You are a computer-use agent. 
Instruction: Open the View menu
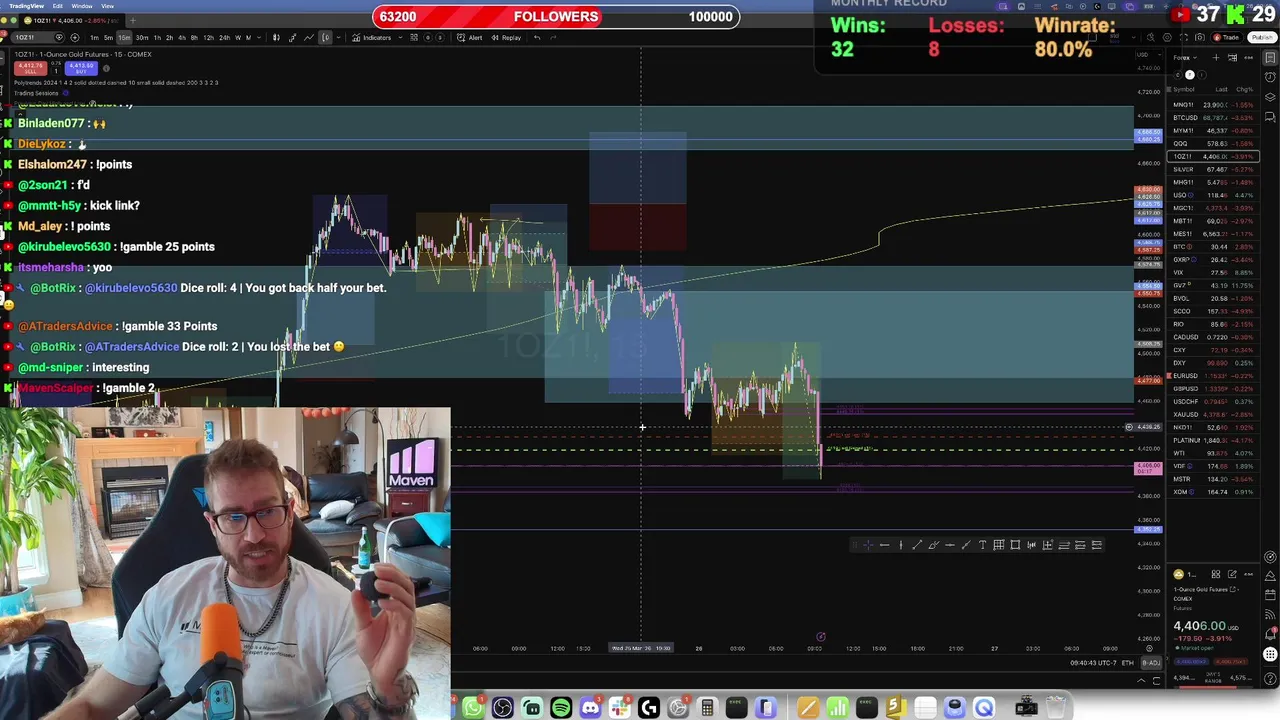click(107, 6)
